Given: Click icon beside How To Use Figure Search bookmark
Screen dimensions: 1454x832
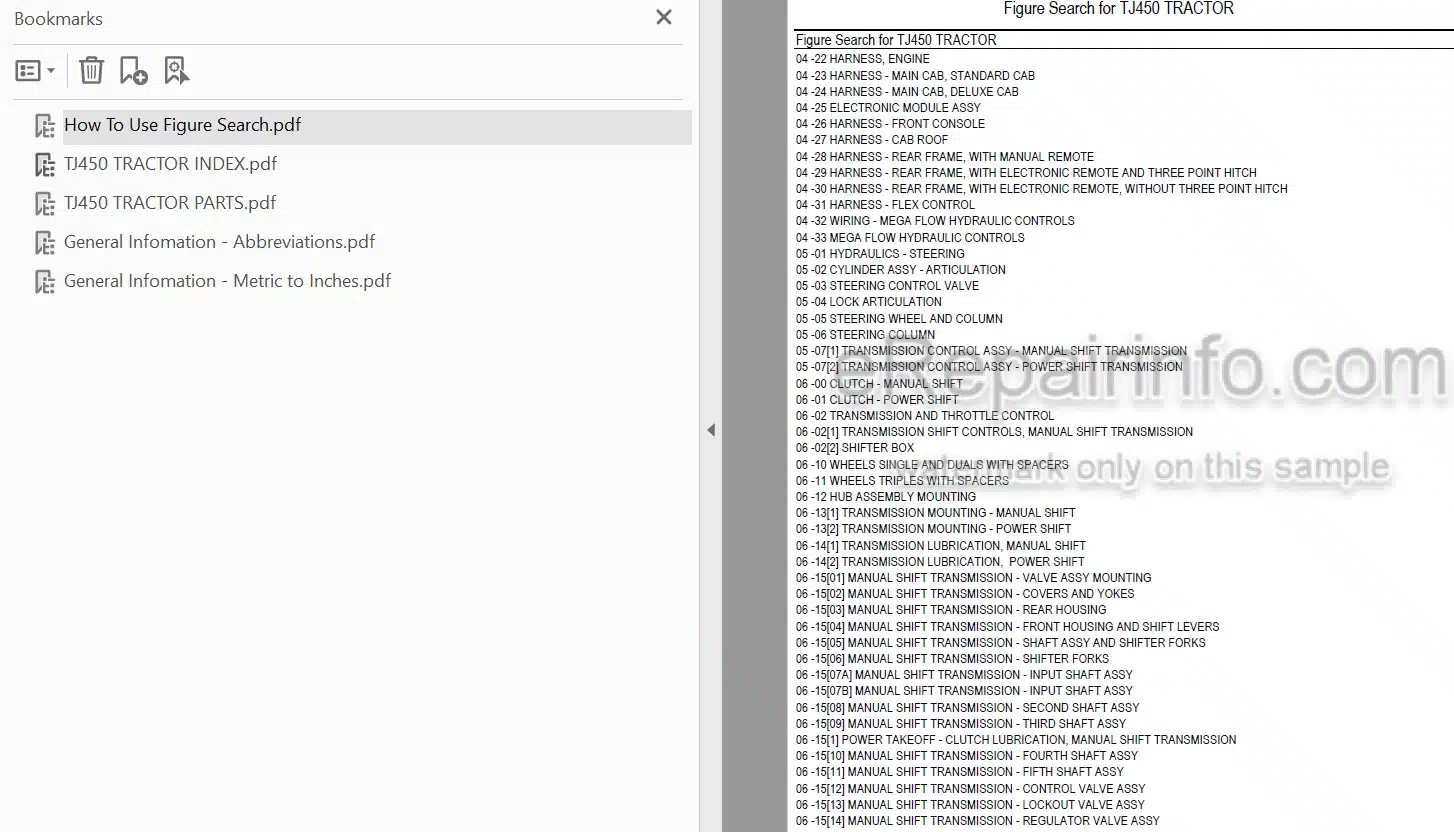Looking at the screenshot, I should pos(45,126).
